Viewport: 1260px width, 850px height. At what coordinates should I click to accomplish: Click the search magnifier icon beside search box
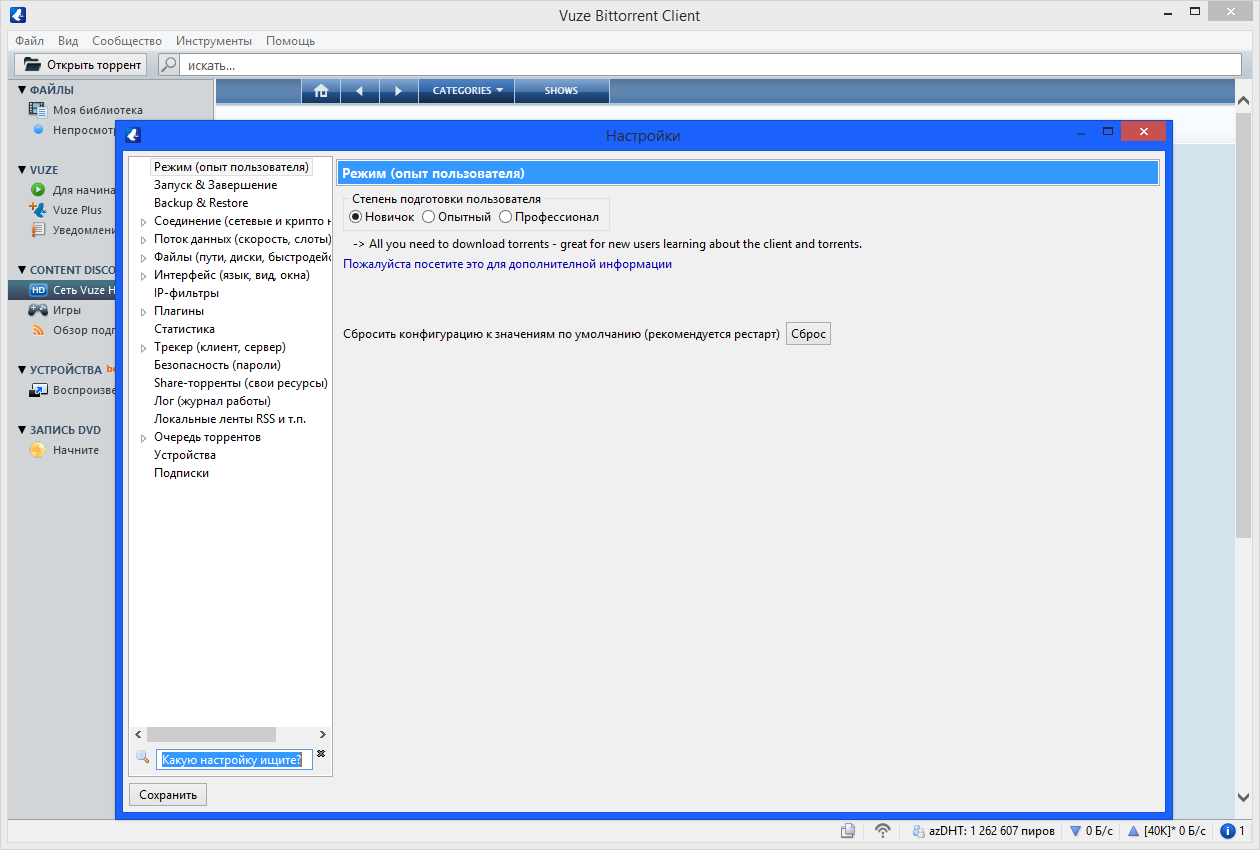[169, 64]
